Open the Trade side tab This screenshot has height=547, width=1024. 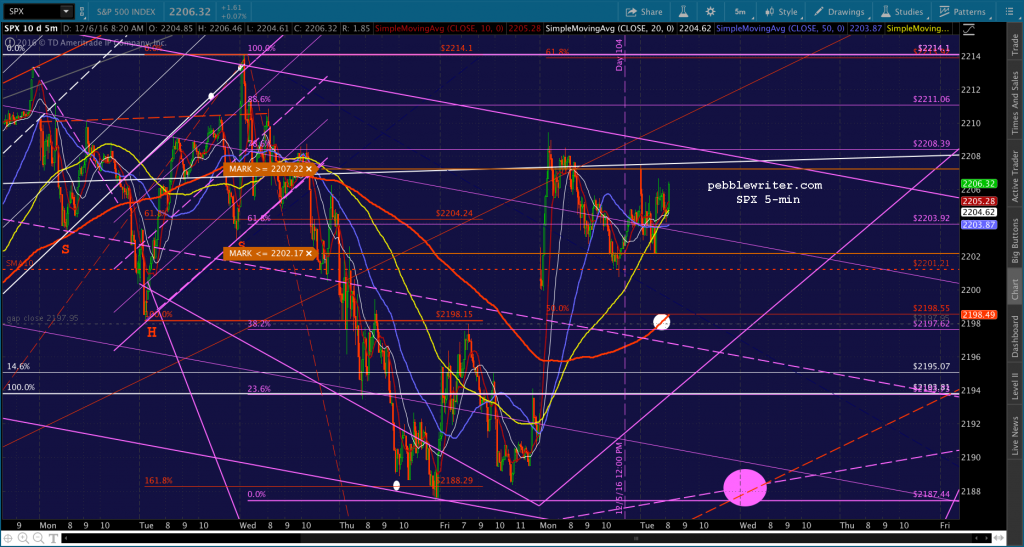(x=1016, y=44)
